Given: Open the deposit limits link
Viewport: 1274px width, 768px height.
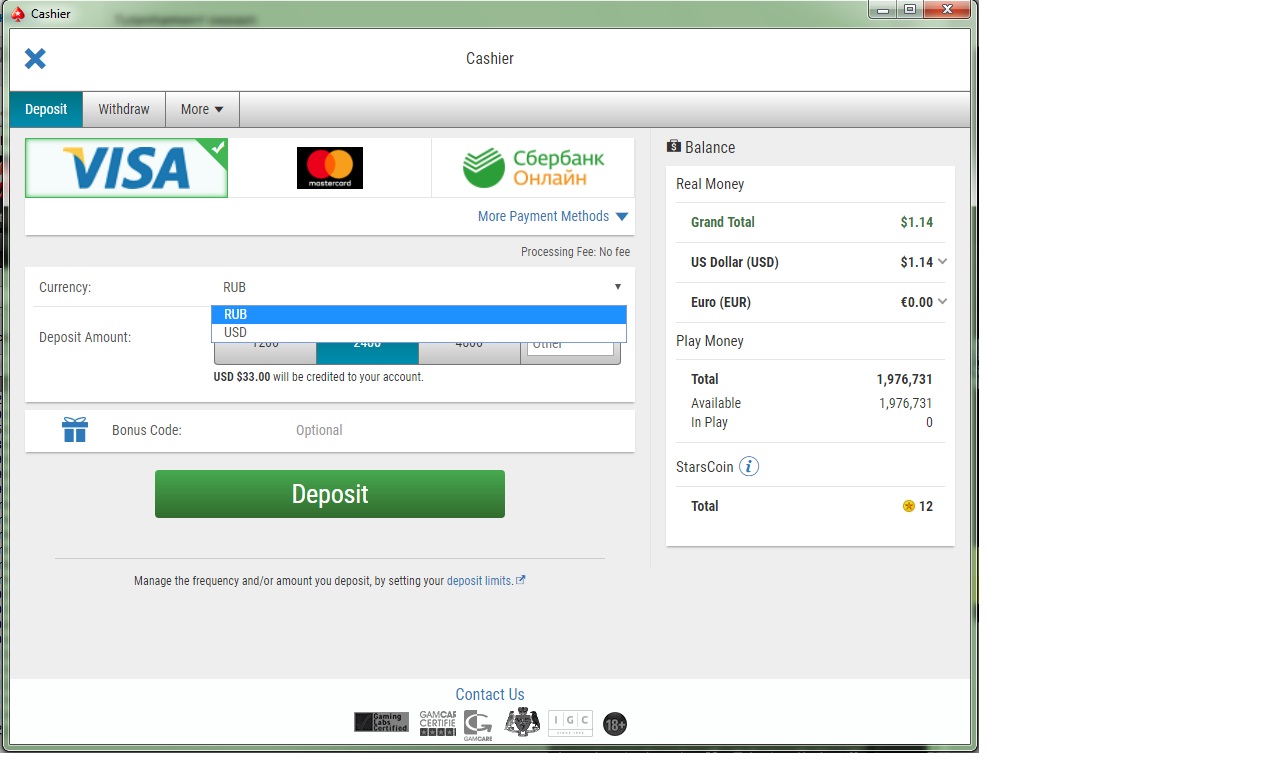Looking at the screenshot, I should [479, 581].
